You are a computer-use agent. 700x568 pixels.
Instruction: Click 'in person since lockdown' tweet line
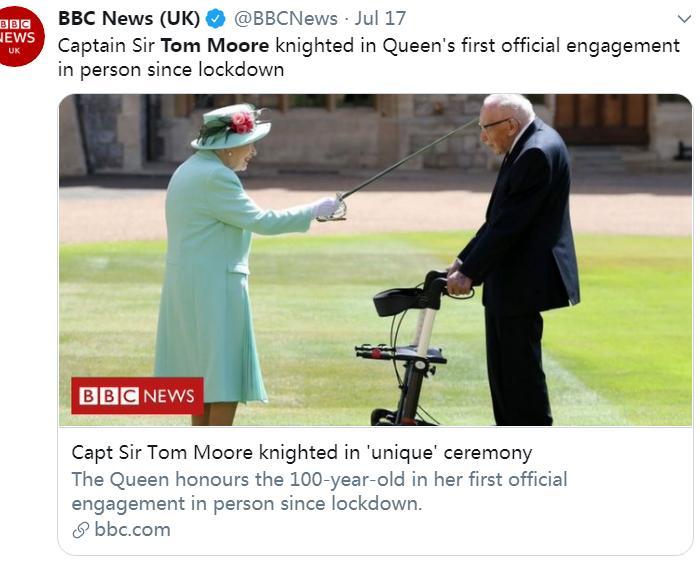[x=171, y=70]
